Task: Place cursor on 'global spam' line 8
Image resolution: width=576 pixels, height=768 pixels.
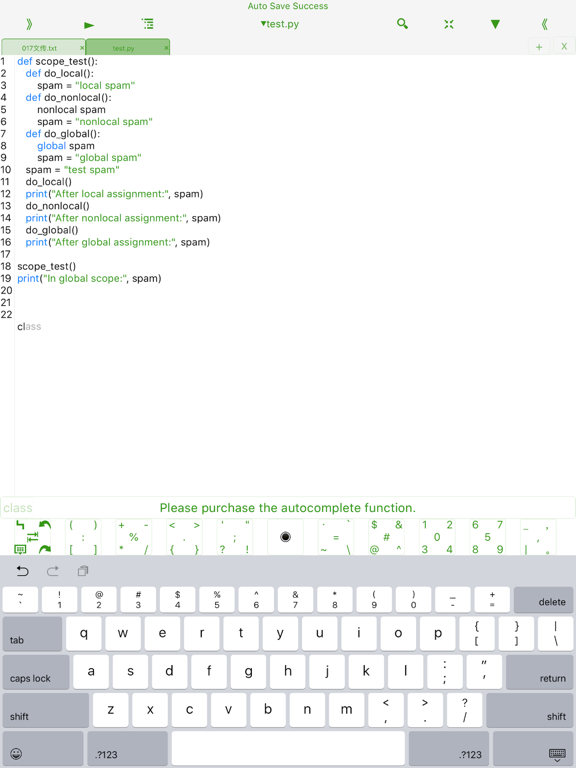Action: [x=66, y=146]
